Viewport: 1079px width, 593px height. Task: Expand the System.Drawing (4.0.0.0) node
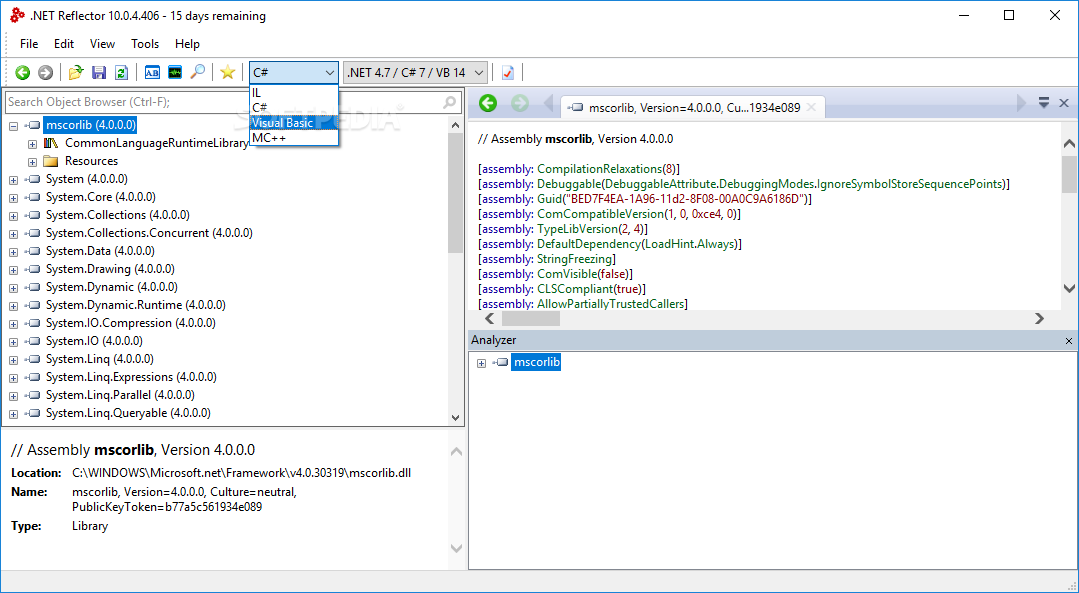coord(13,270)
